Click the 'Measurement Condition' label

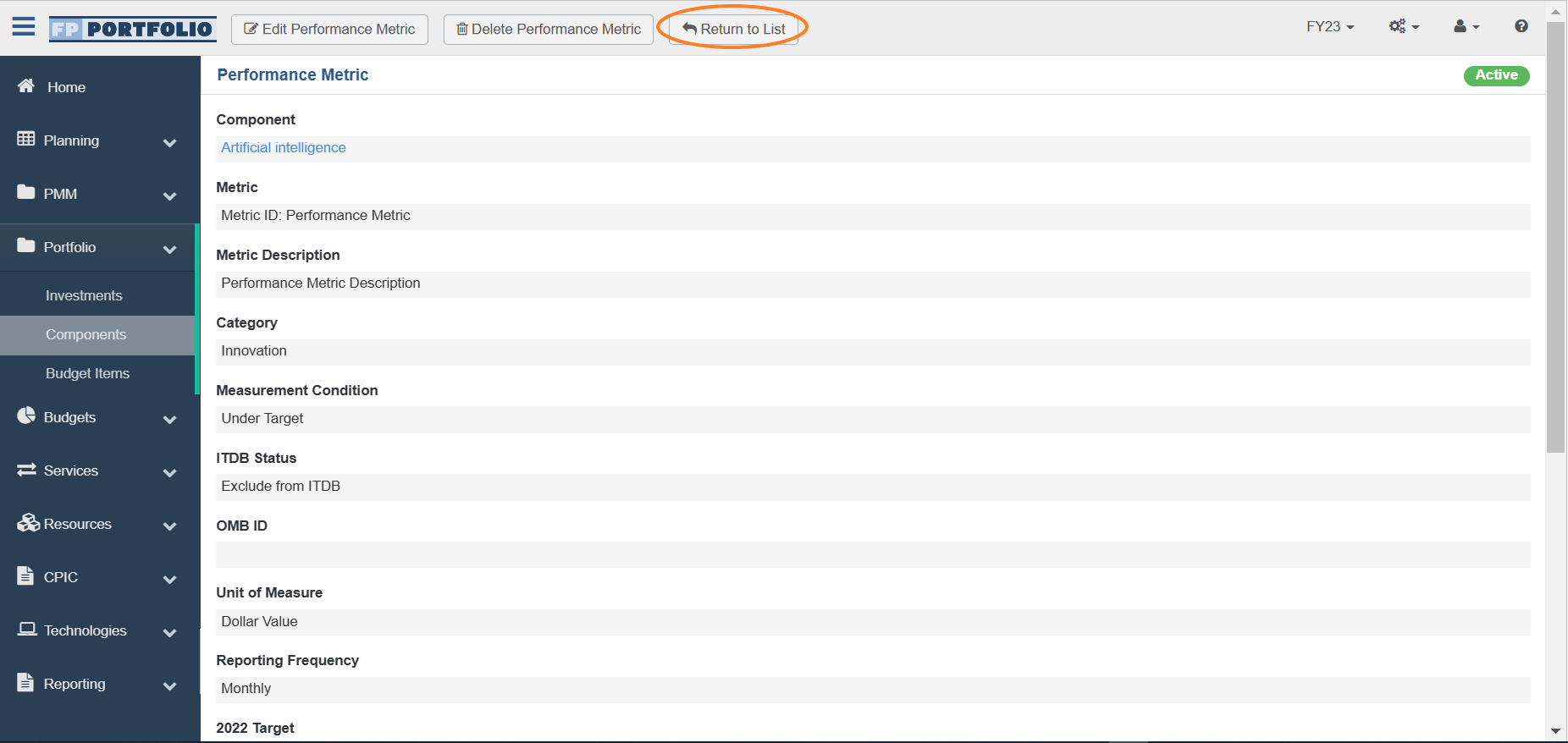click(297, 390)
